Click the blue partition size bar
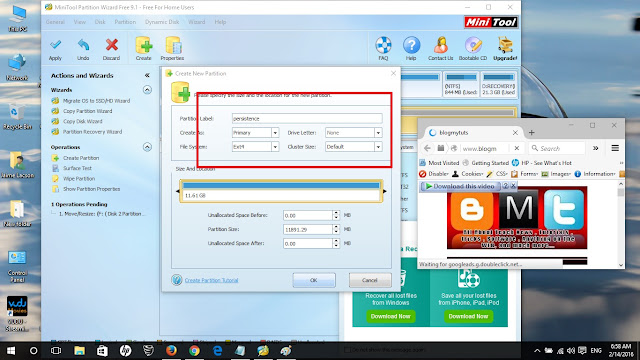640x360 pixels. (281, 185)
